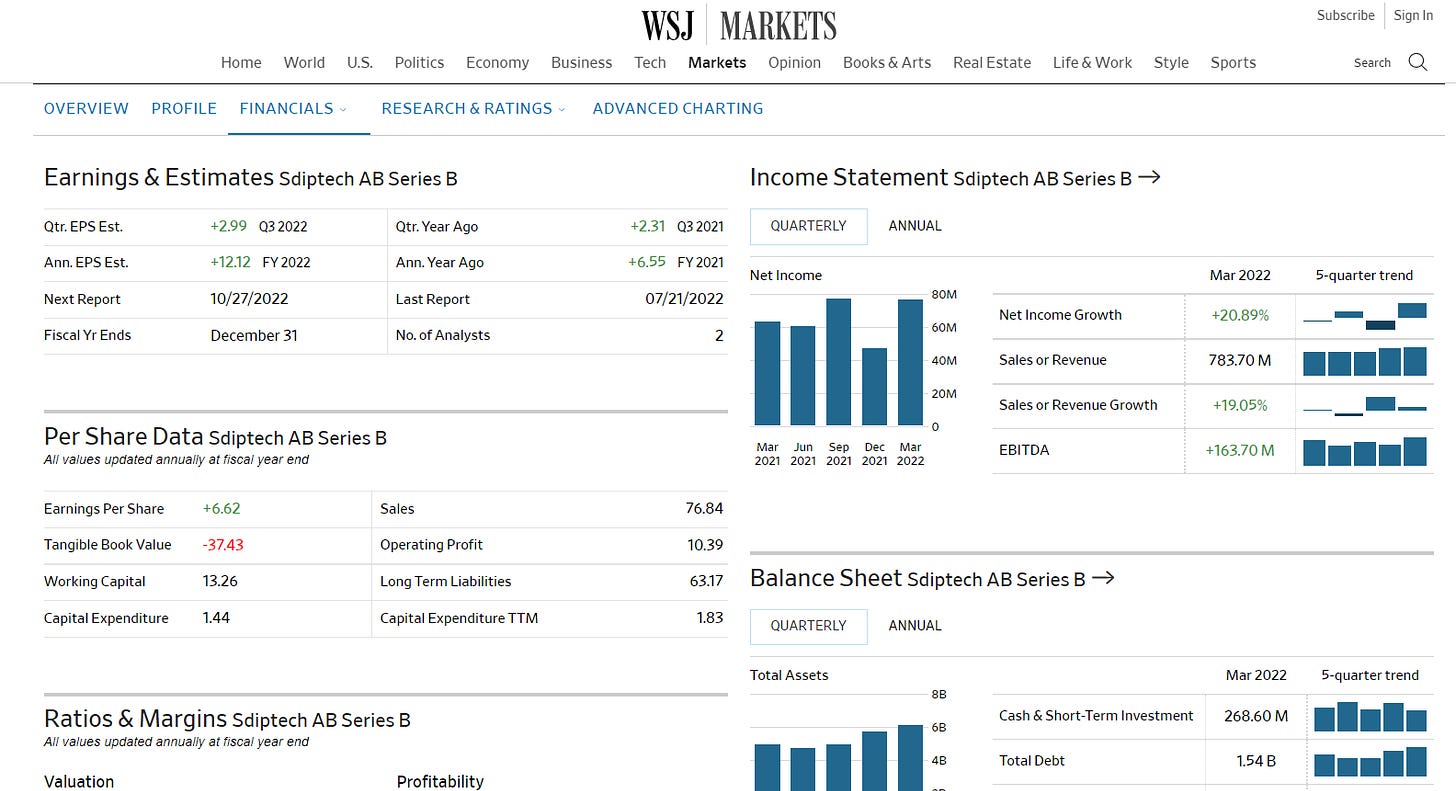Click the Long Term Liabilities value 63.17
This screenshot has width=1456, height=791.
pos(706,581)
